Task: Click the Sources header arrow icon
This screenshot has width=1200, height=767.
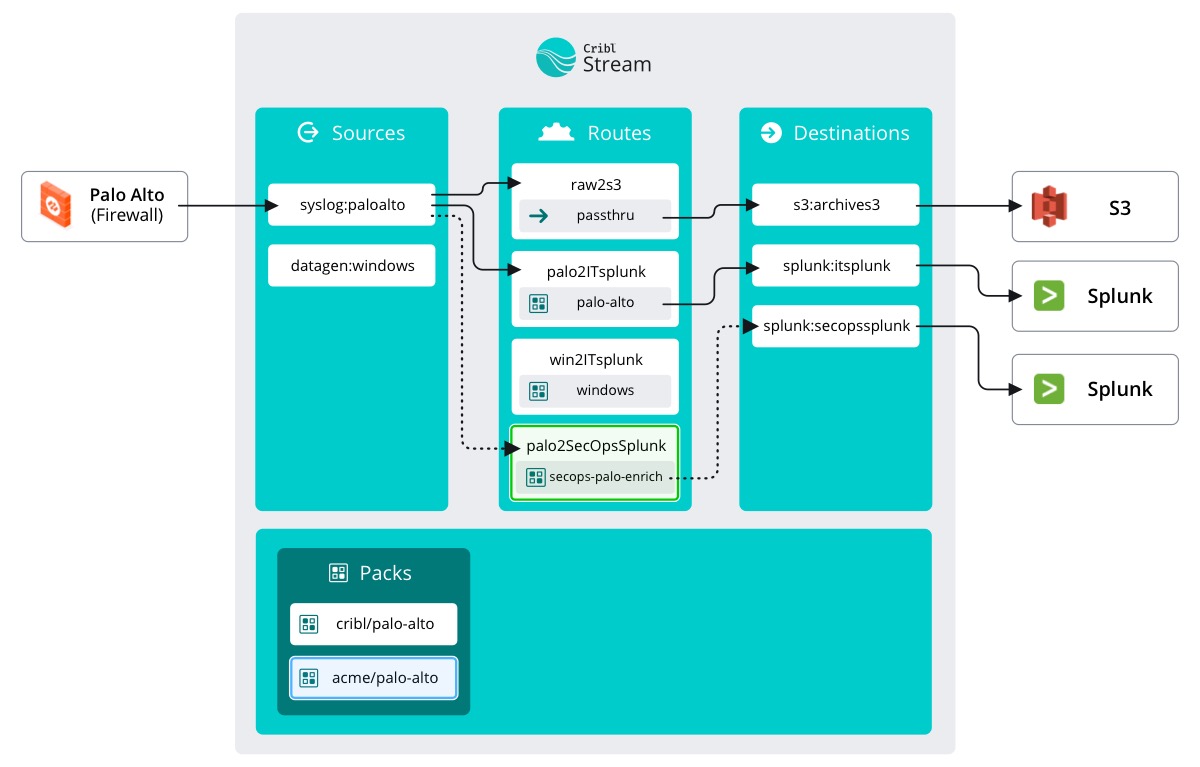Action: pyautogui.click(x=308, y=133)
